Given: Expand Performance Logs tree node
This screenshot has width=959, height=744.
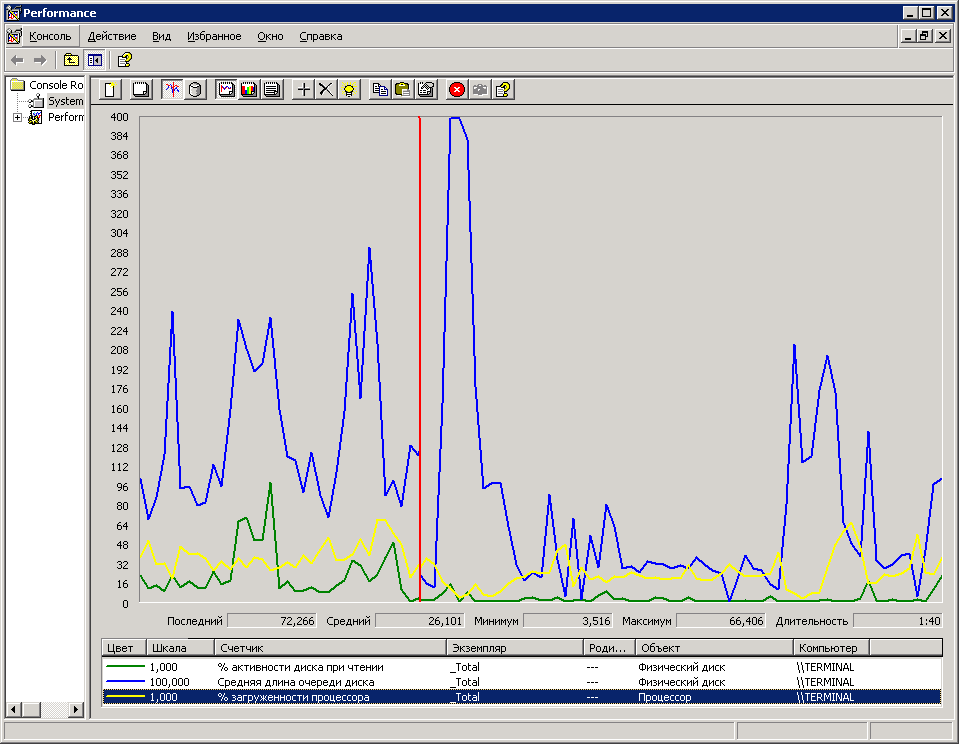Looking at the screenshot, I should point(17,117).
